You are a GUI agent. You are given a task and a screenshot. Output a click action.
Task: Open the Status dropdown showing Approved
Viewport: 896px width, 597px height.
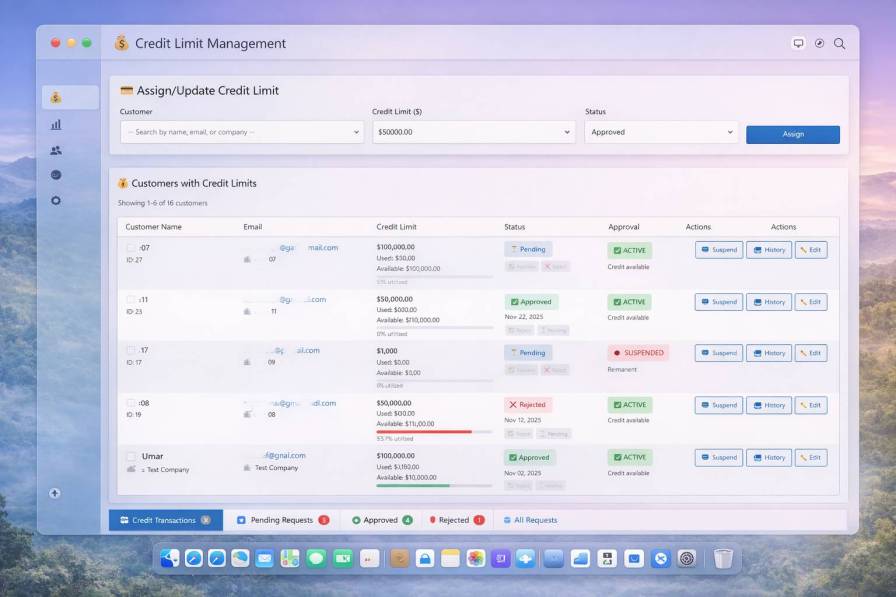tap(661, 131)
